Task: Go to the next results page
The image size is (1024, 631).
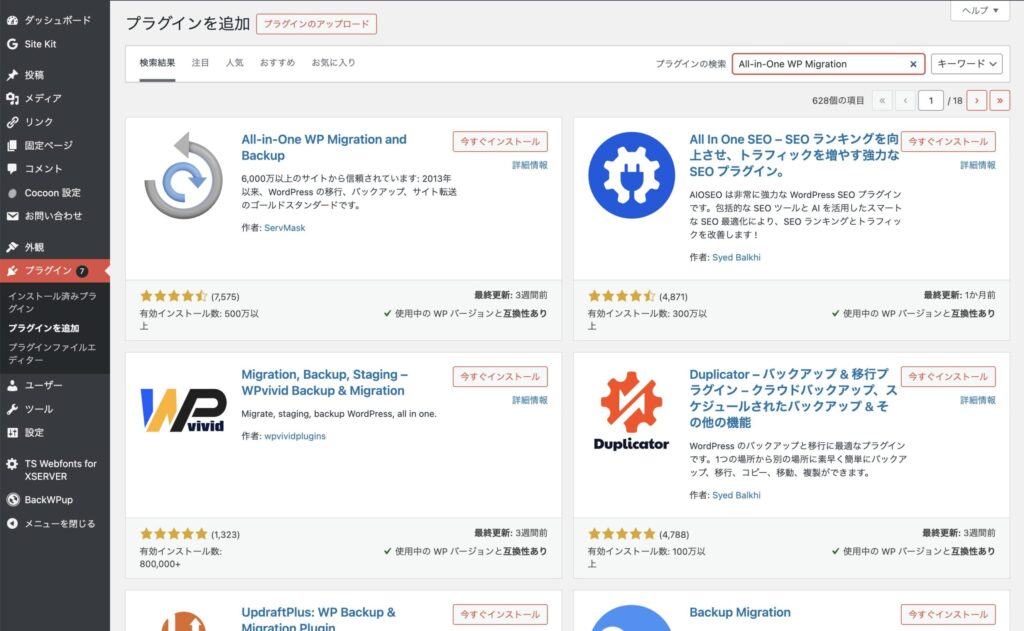Action: 976,100
